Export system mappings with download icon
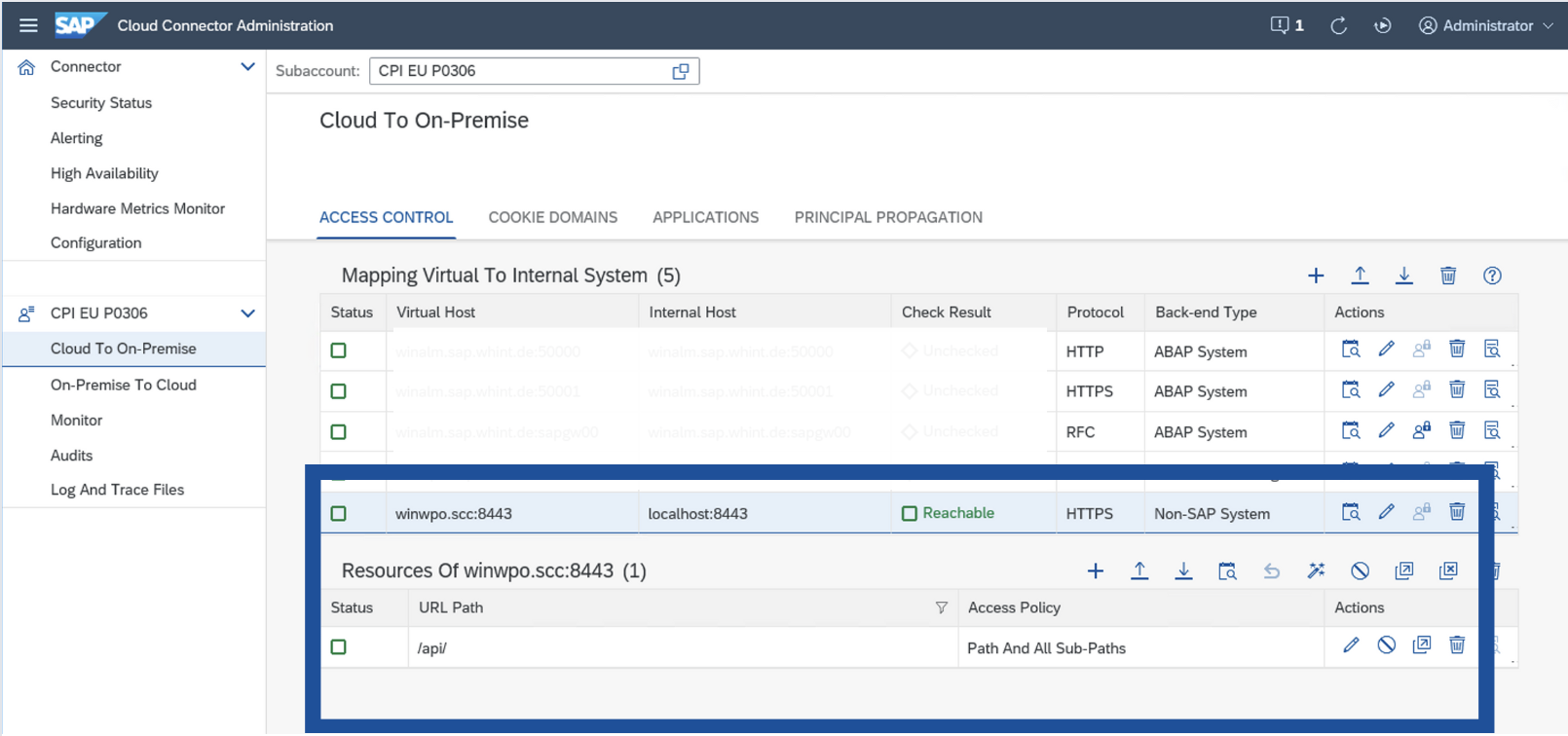The image size is (1568, 736). click(x=1404, y=276)
